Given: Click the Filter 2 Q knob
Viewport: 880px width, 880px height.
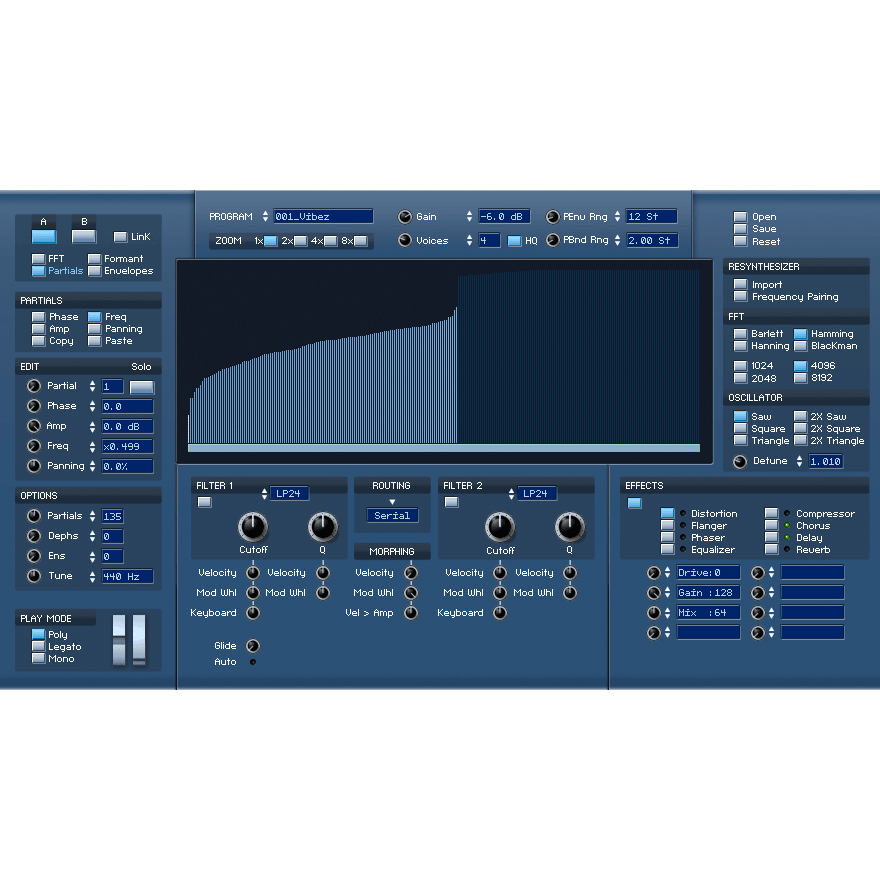Looking at the screenshot, I should coord(570,526).
